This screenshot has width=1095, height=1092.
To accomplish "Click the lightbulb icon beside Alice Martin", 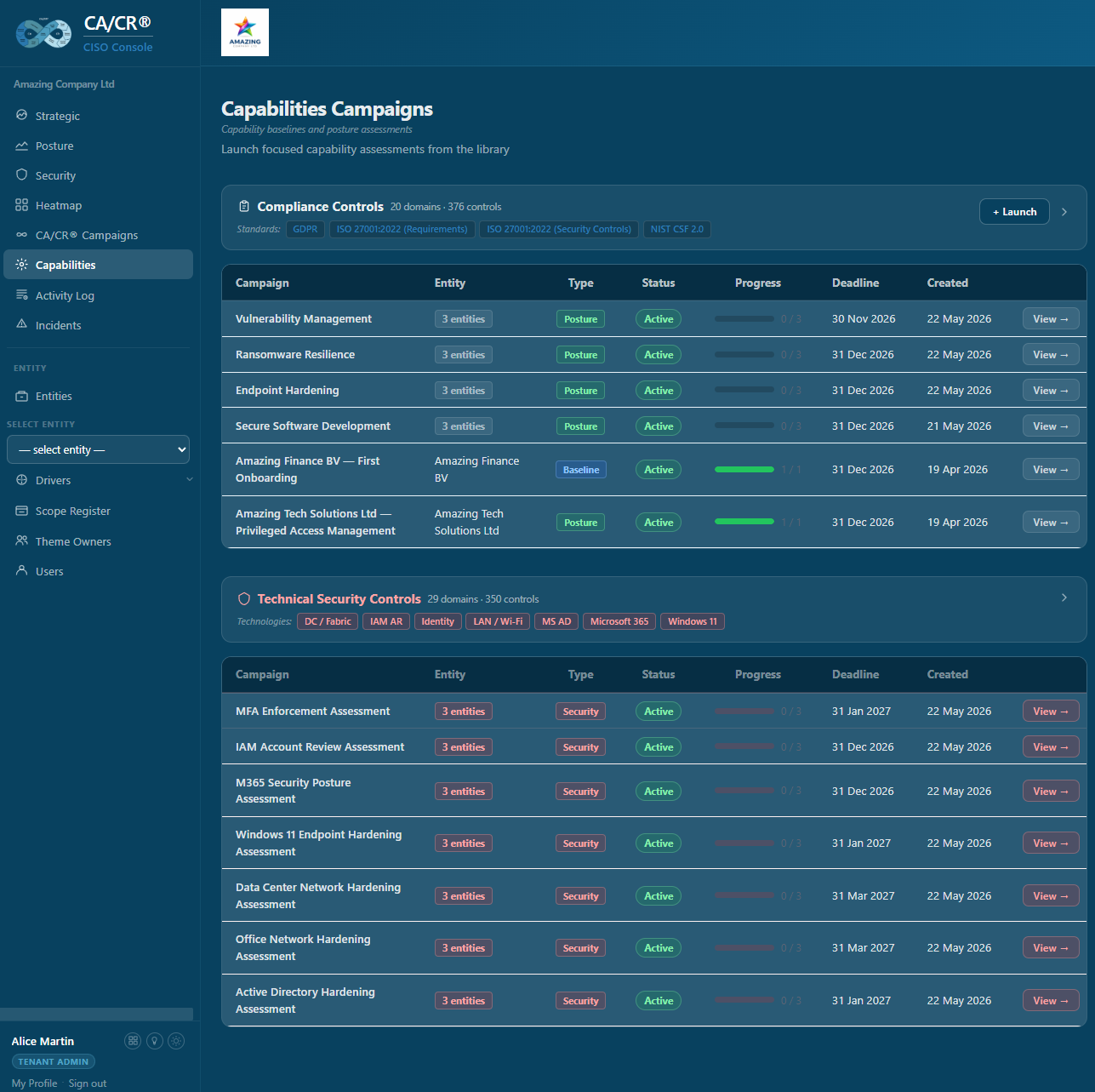I will (x=155, y=1041).
